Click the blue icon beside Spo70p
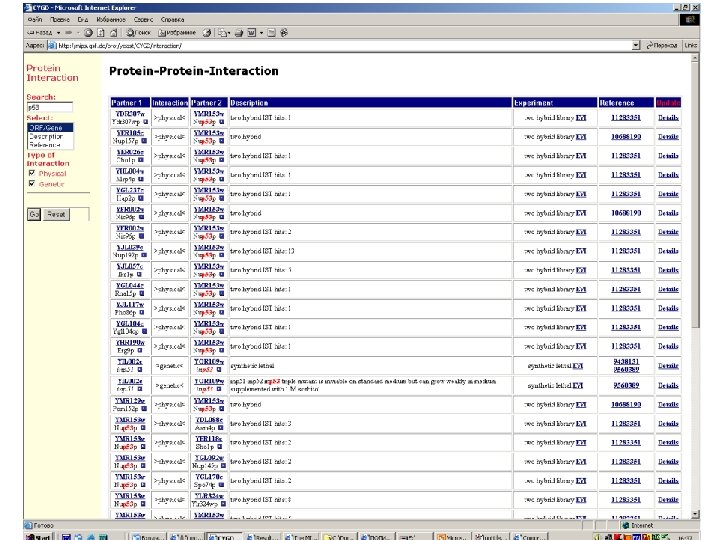 coord(221,485)
